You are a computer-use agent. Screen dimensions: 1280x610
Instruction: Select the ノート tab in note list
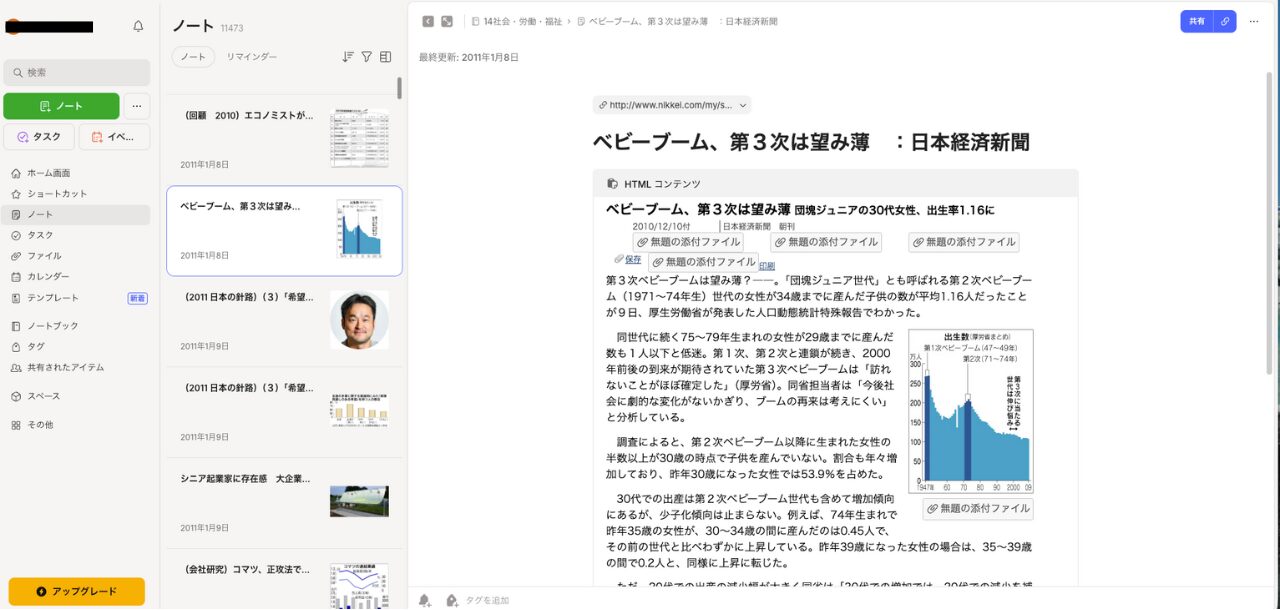(x=193, y=57)
